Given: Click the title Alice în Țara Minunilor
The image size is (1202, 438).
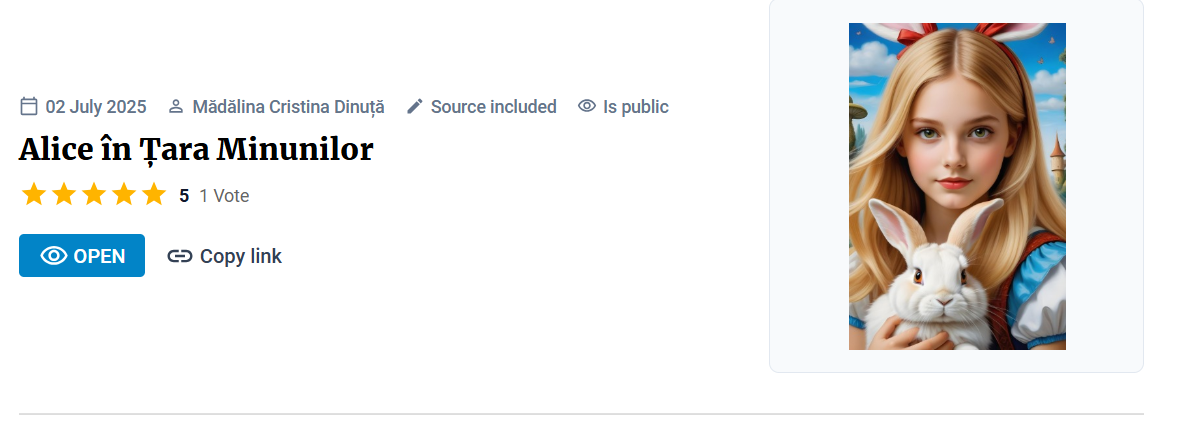Looking at the screenshot, I should pos(196,149).
